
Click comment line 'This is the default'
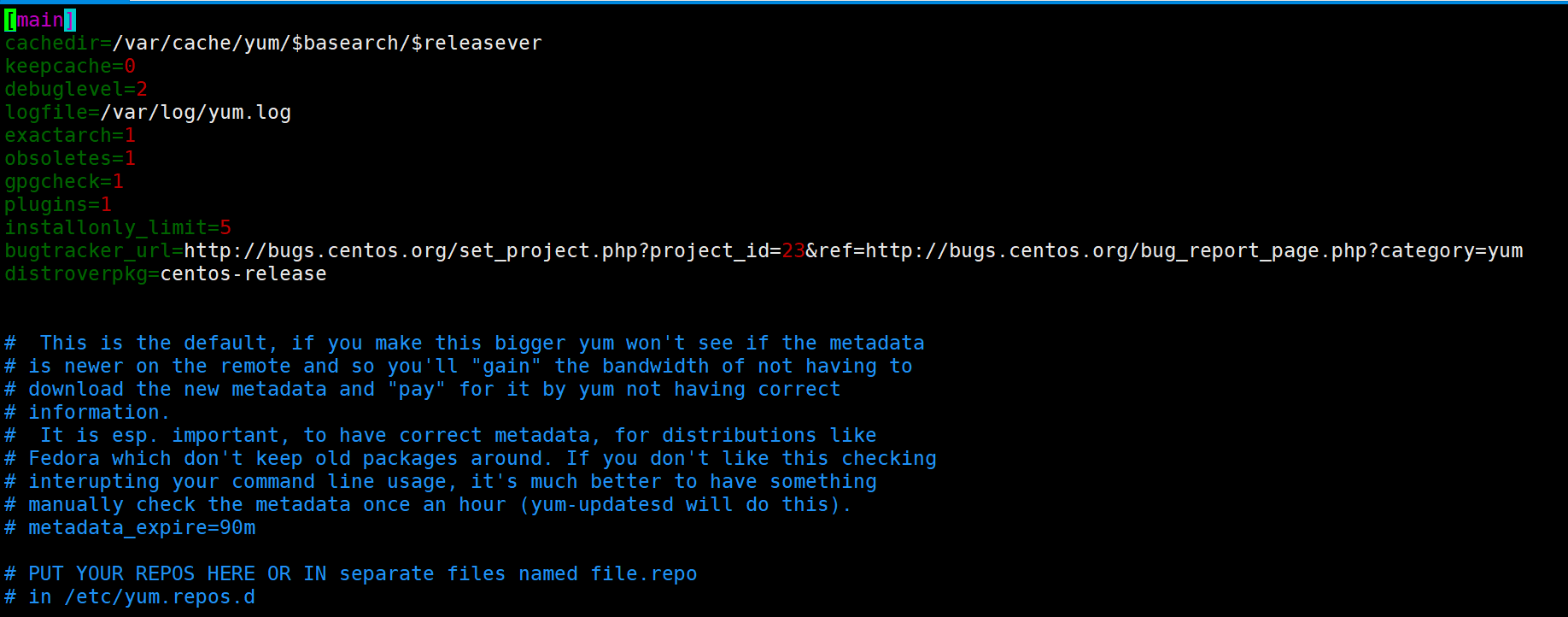pos(465,343)
